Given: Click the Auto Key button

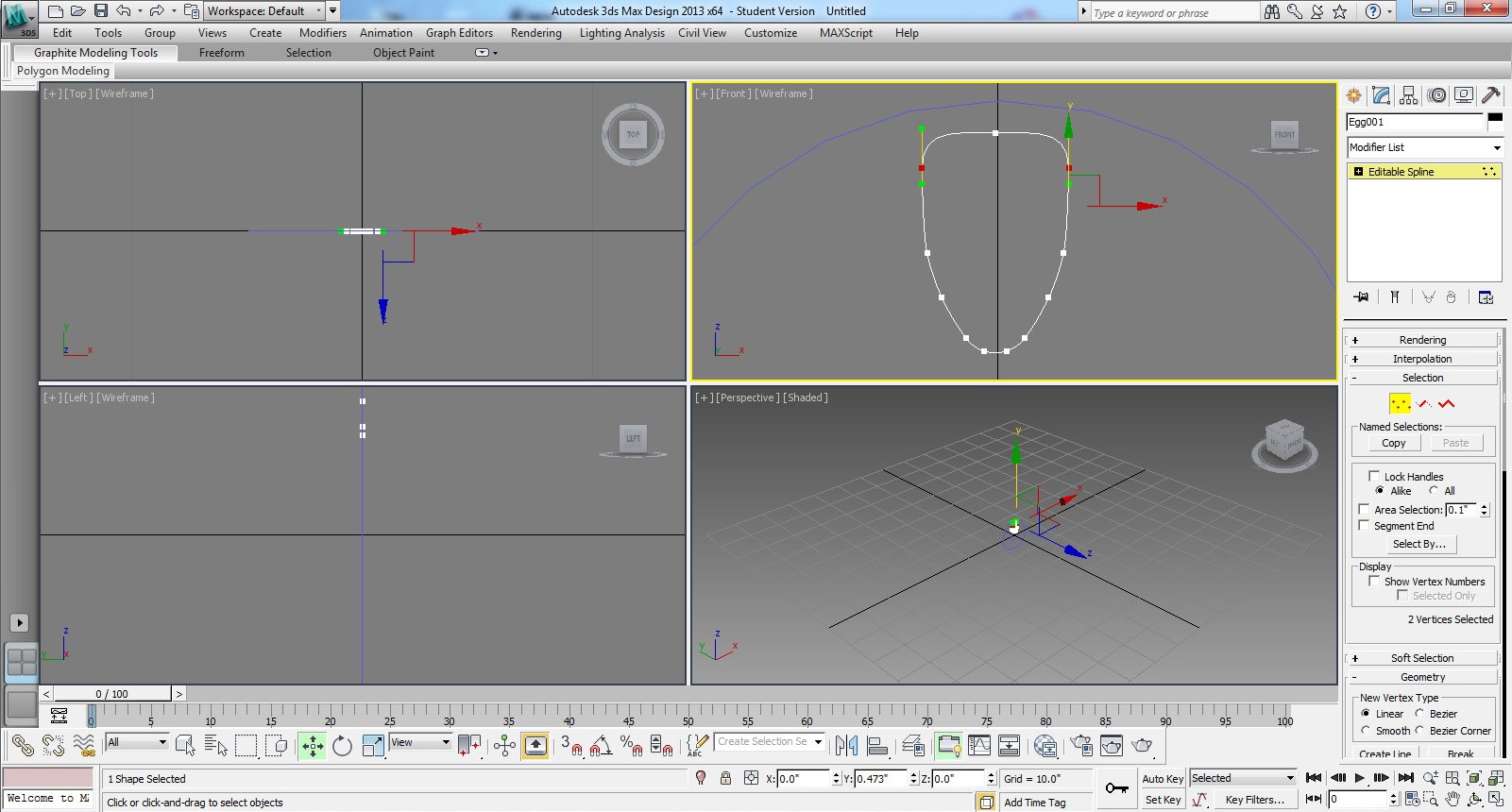Looking at the screenshot, I should [x=1163, y=779].
